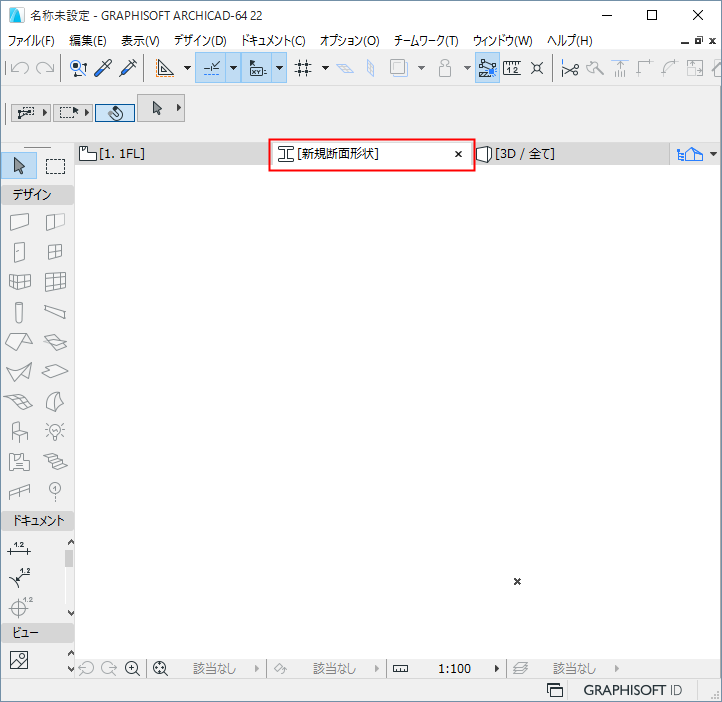Click the Inject Parameters syringe icon
Viewport: 722px width, 702px height.
pyautogui.click(x=128, y=68)
